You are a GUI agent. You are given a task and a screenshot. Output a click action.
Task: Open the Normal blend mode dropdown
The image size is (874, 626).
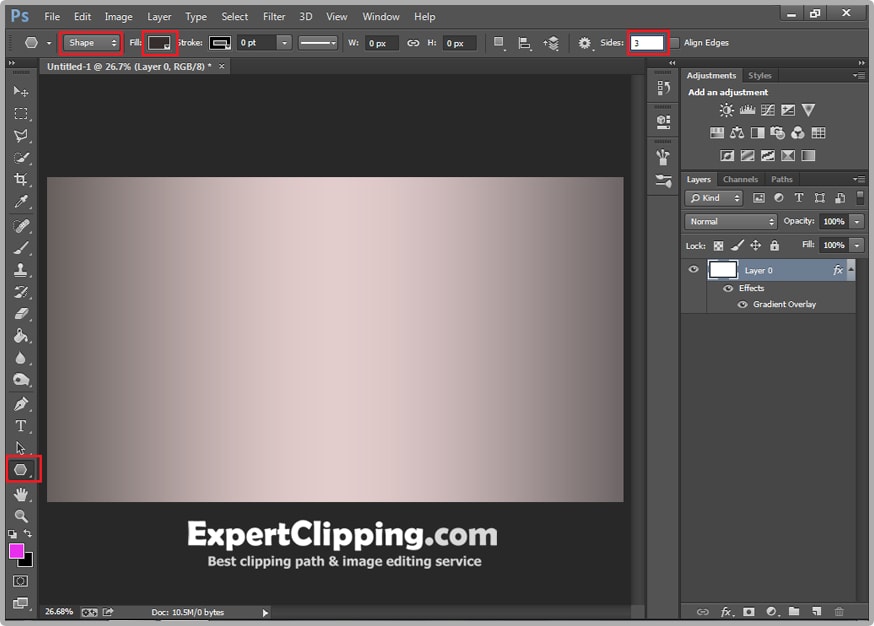[x=731, y=221]
